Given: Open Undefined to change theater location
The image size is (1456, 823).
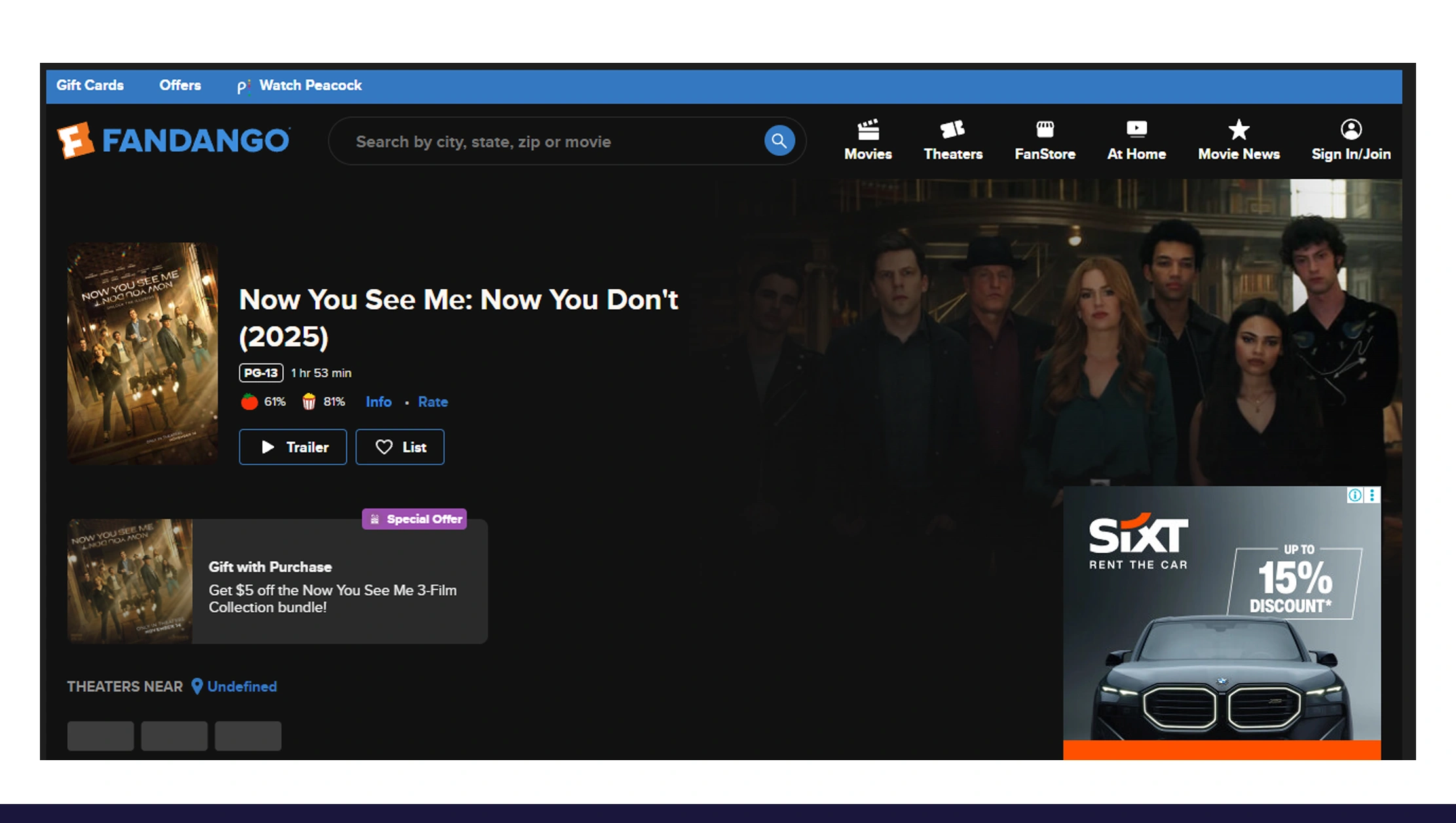Looking at the screenshot, I should click(242, 686).
